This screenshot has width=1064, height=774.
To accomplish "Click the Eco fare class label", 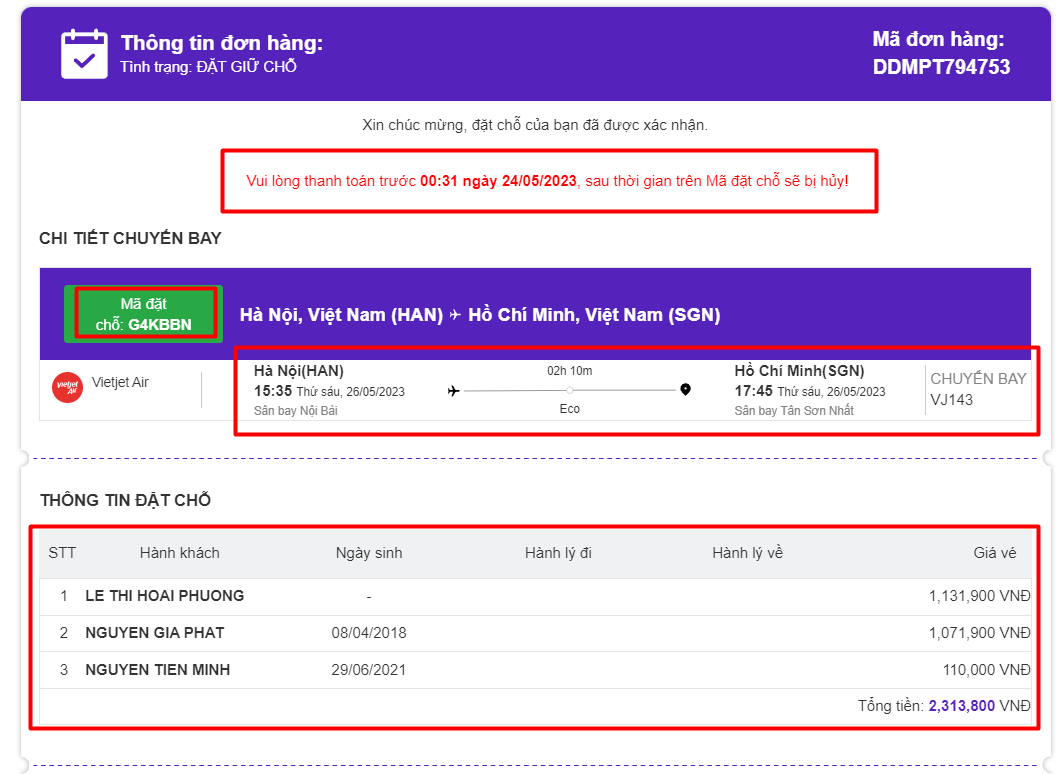I will (569, 409).
